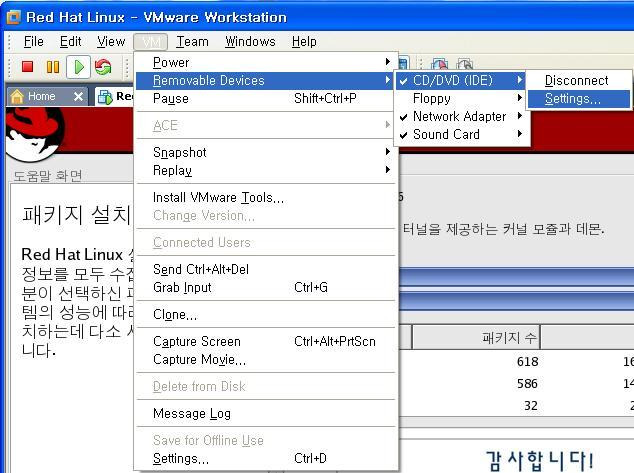The height and width of the screenshot is (473, 634).
Task: Open the Windows menu
Action: [250, 42]
